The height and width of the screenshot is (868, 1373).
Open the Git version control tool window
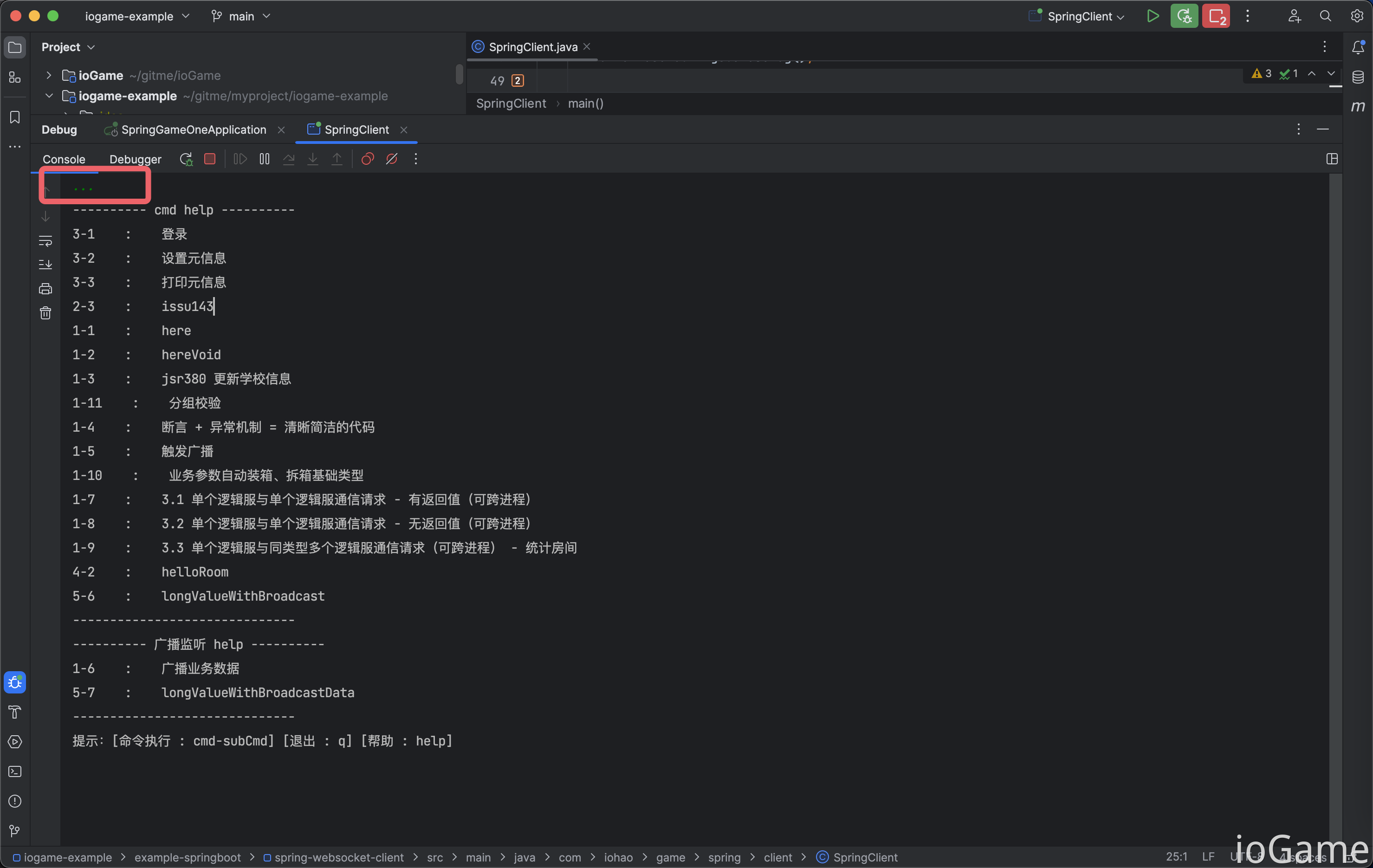15,831
